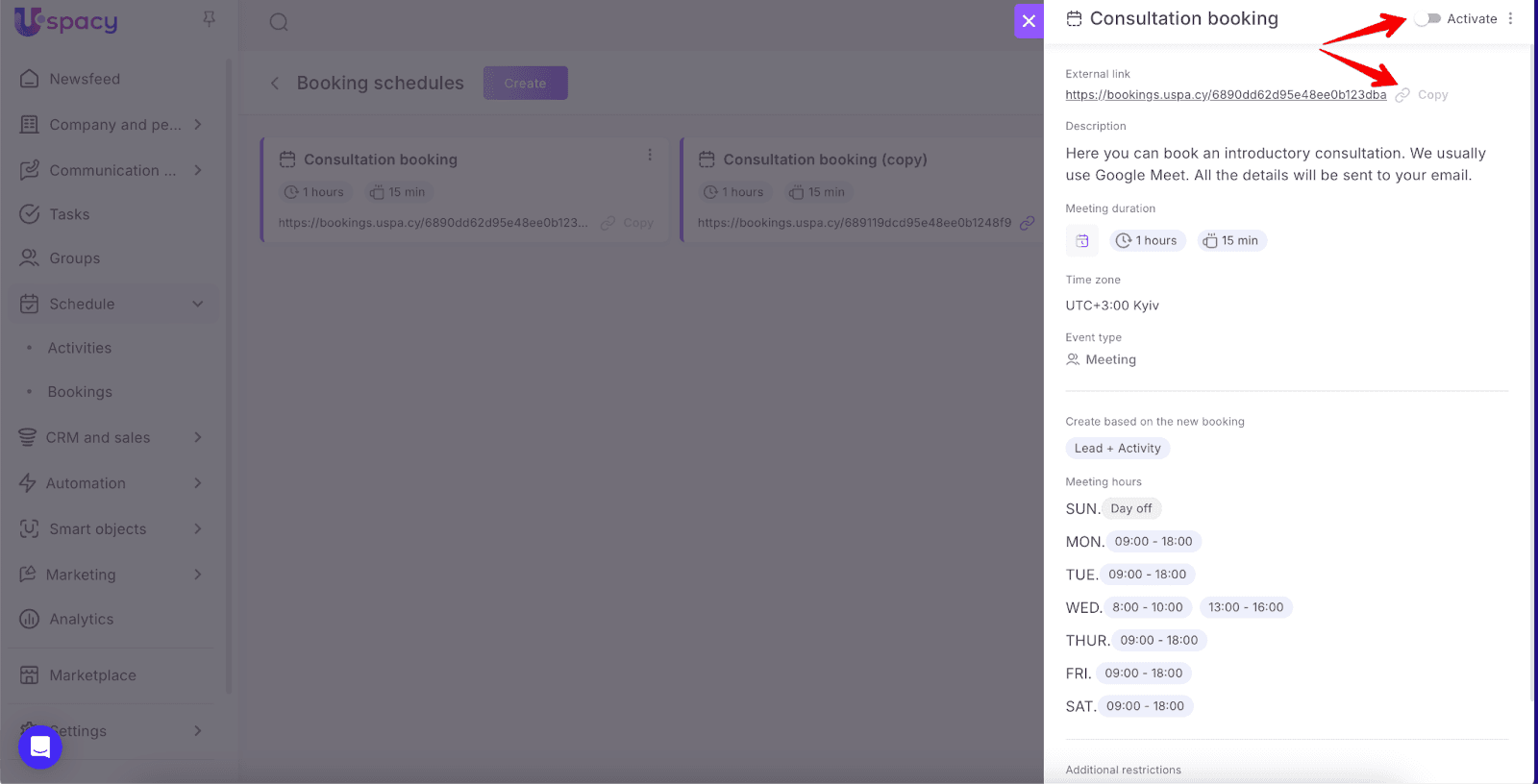
Task: Open Consultation booking card options menu
Action: click(x=650, y=156)
